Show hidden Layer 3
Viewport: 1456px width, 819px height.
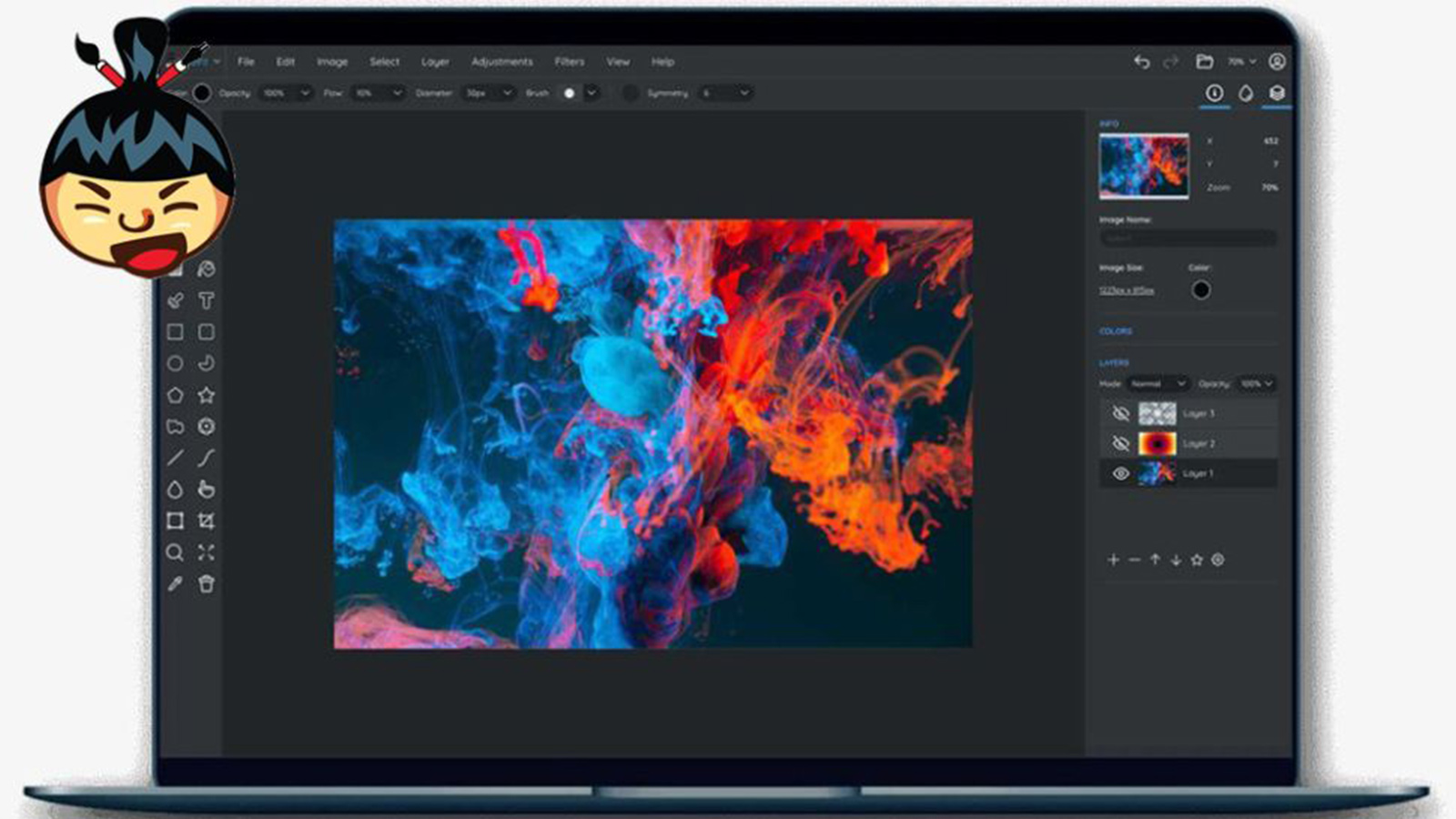[1121, 413]
